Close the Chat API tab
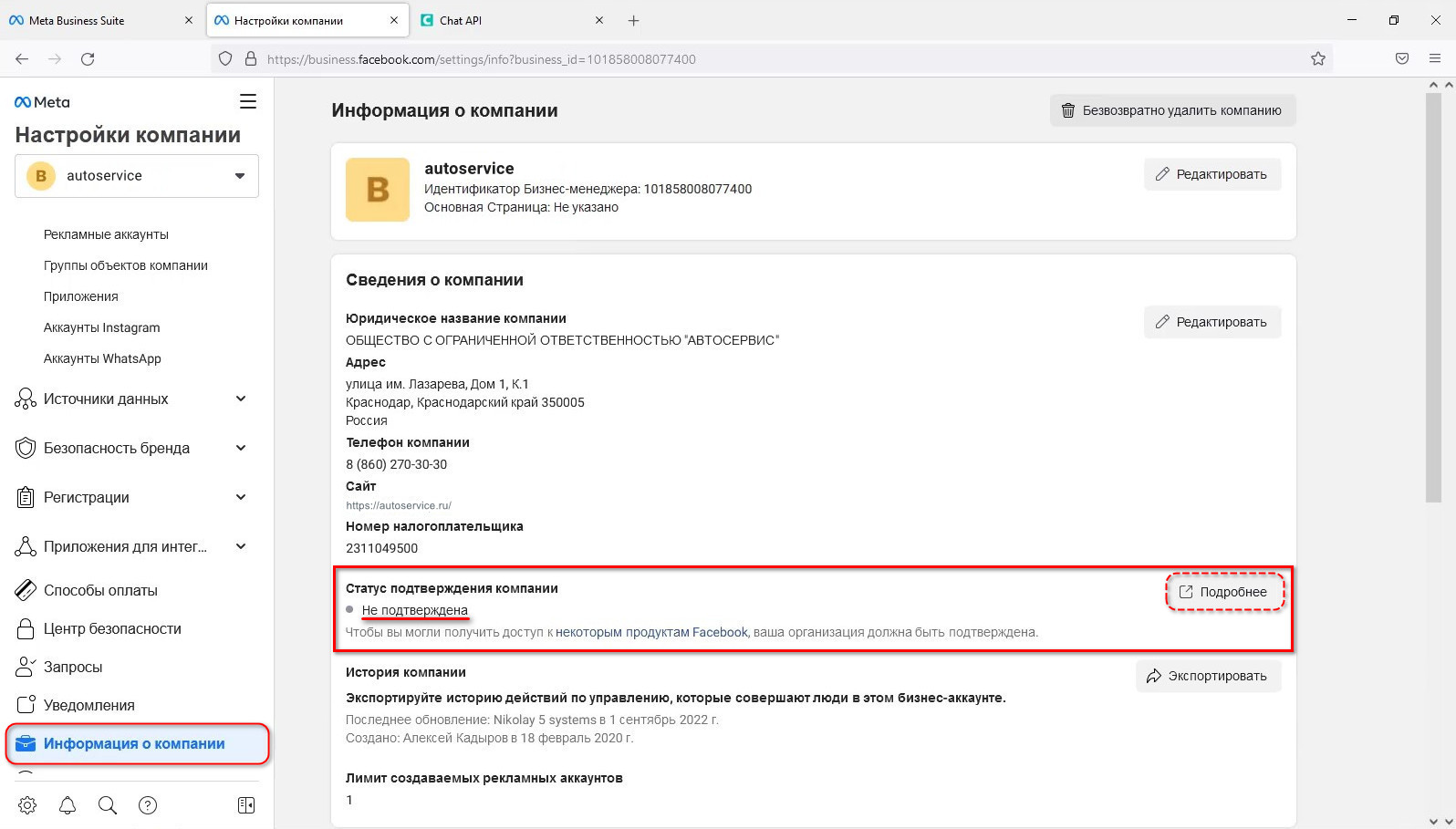This screenshot has width=1456, height=829. (599, 20)
